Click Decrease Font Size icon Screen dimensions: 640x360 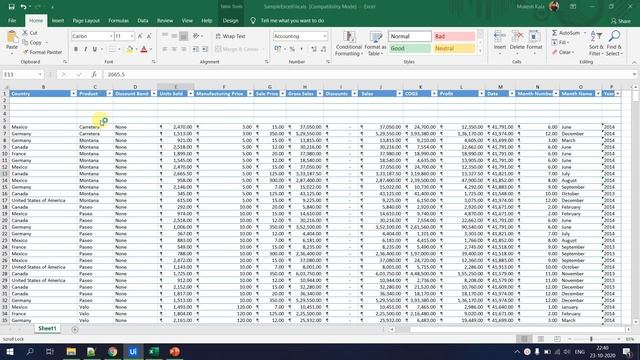click(x=149, y=36)
